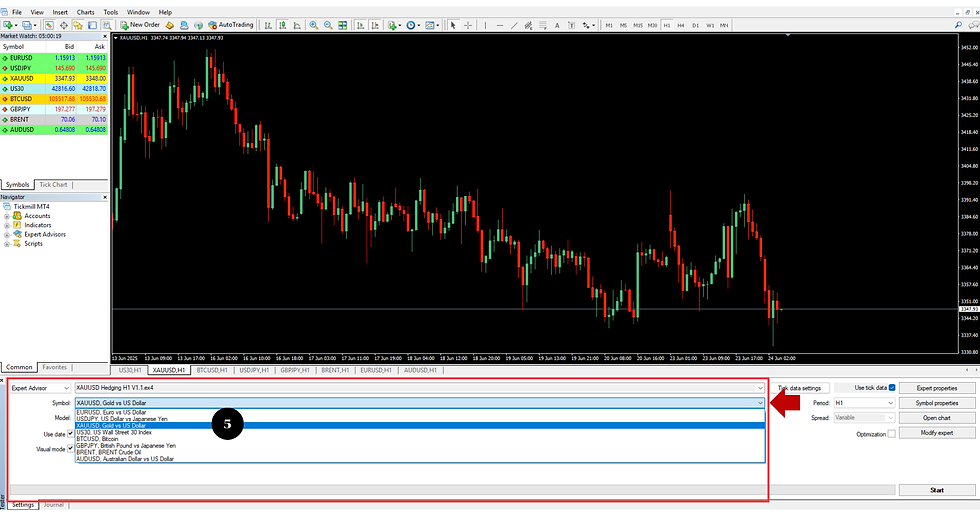Click the Open chart button

tap(937, 417)
